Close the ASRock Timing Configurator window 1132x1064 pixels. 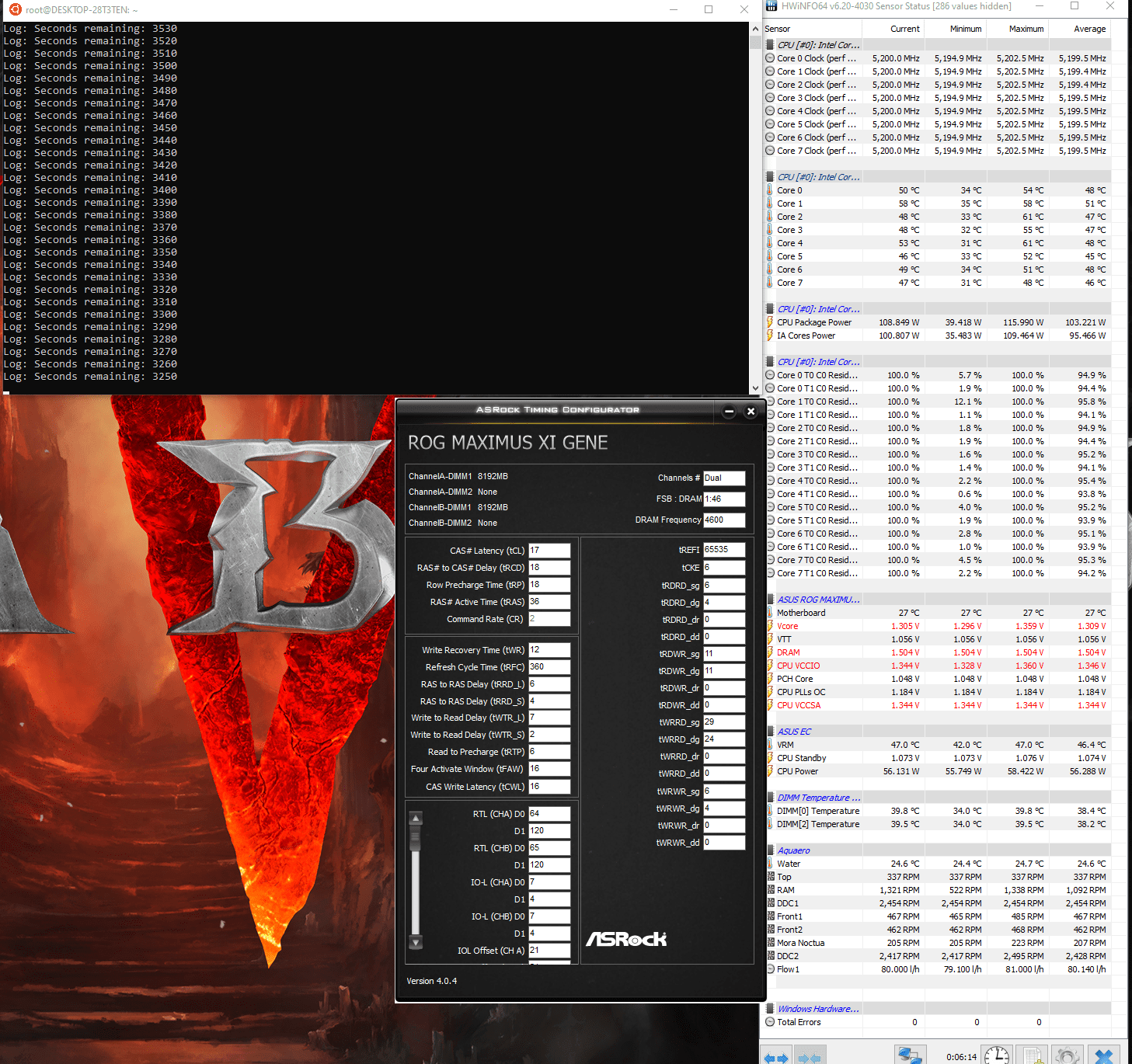coord(751,412)
